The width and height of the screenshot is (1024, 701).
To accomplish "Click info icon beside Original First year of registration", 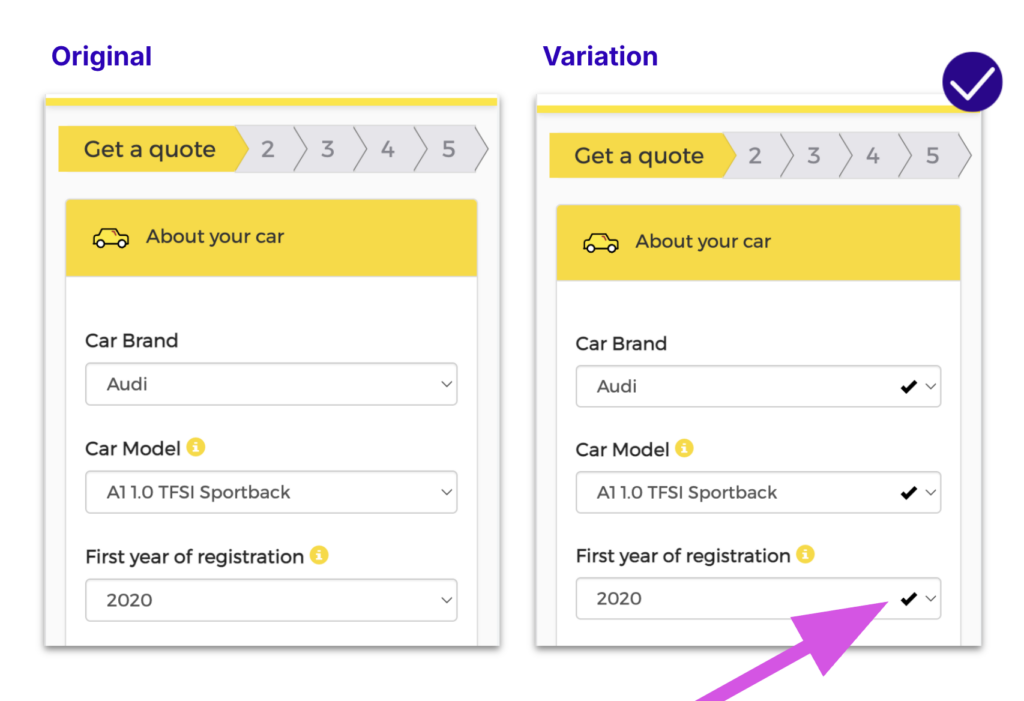I will (319, 555).
